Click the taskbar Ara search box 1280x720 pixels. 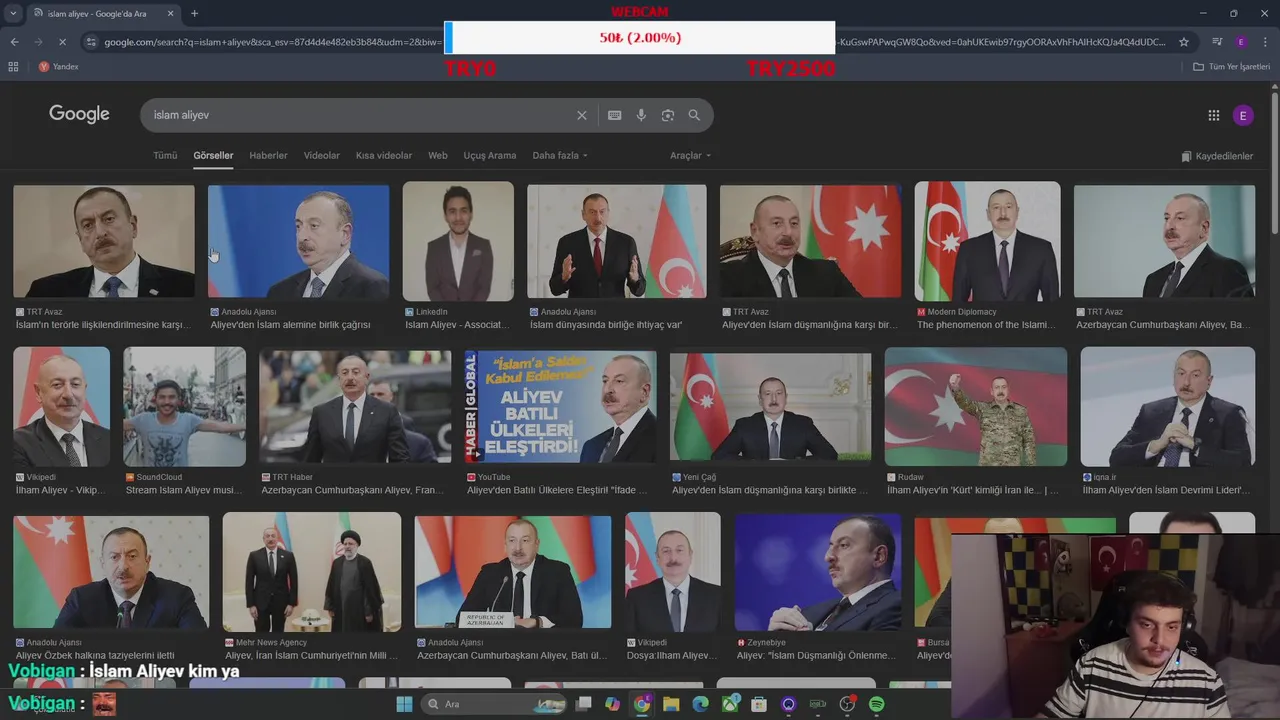[495, 704]
